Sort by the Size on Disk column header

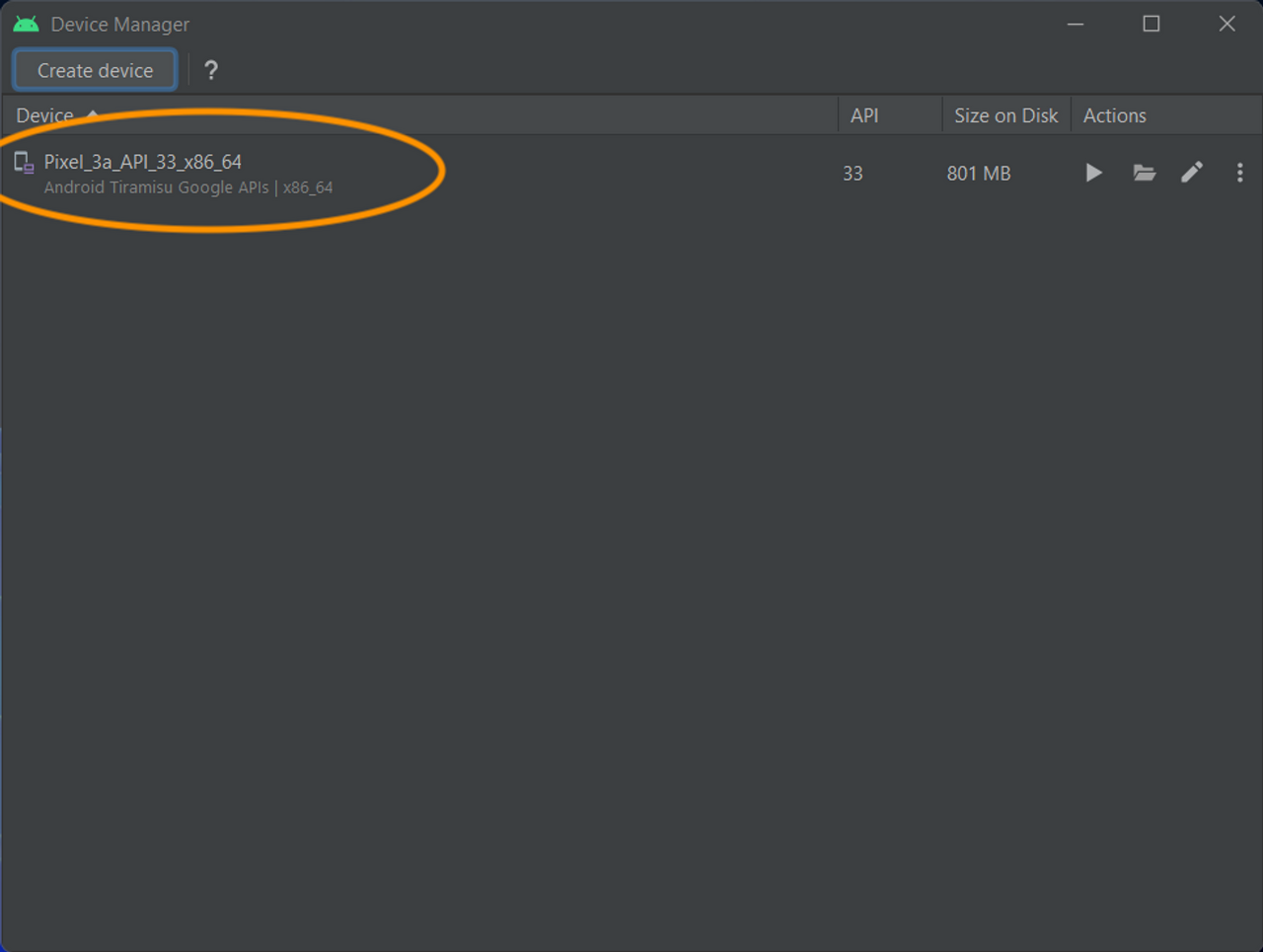pyautogui.click(x=1006, y=115)
